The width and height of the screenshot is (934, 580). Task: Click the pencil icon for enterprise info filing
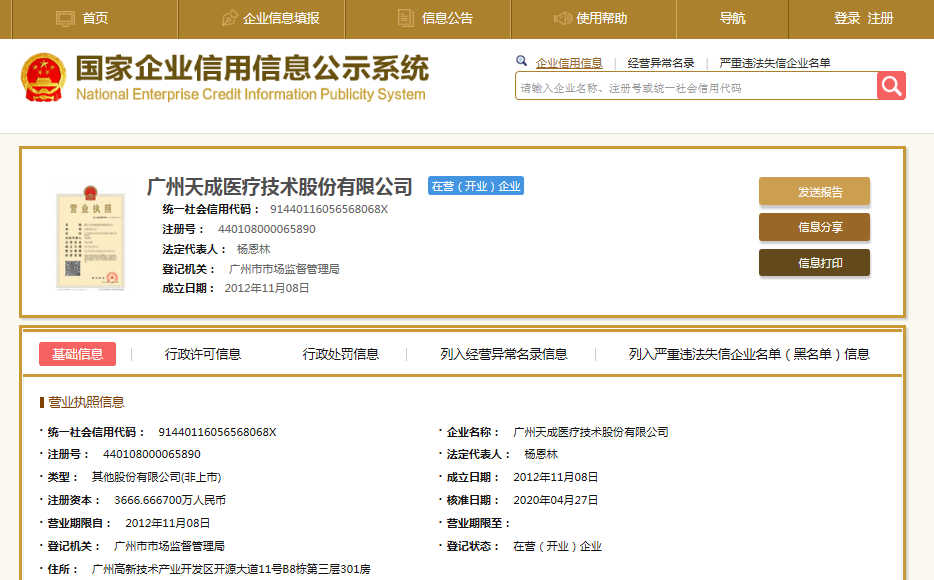[229, 18]
